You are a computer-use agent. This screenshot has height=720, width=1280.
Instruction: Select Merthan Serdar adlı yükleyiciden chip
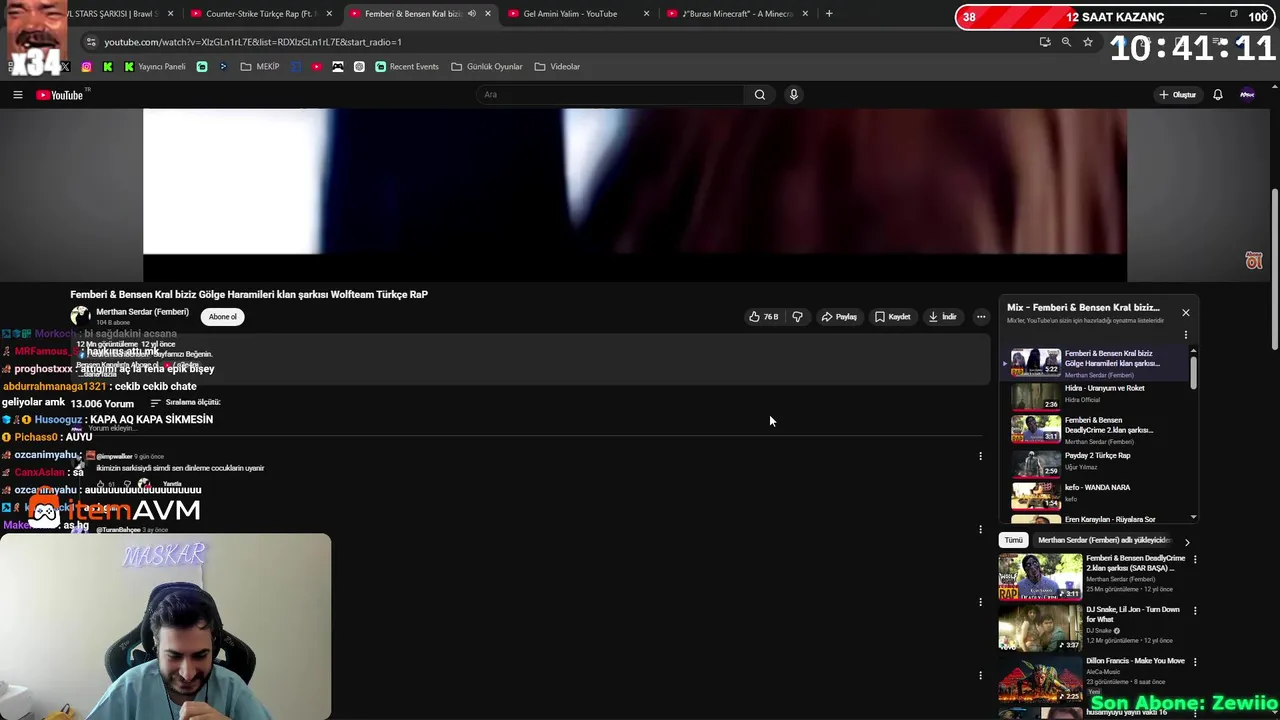pyautogui.click(x=1103, y=540)
